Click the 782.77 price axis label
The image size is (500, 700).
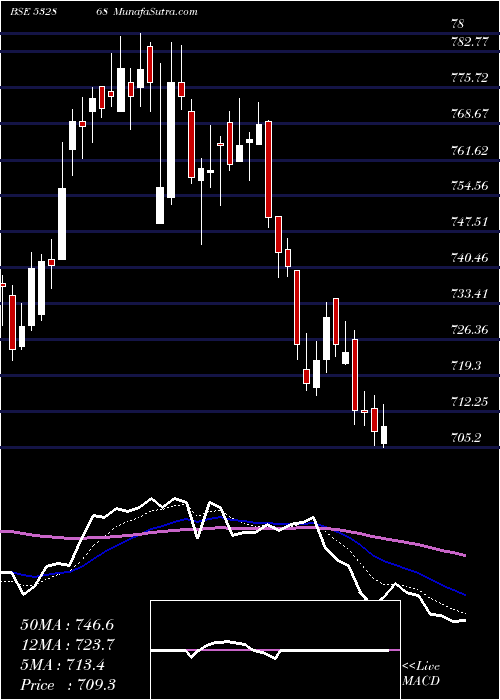click(x=470, y=42)
